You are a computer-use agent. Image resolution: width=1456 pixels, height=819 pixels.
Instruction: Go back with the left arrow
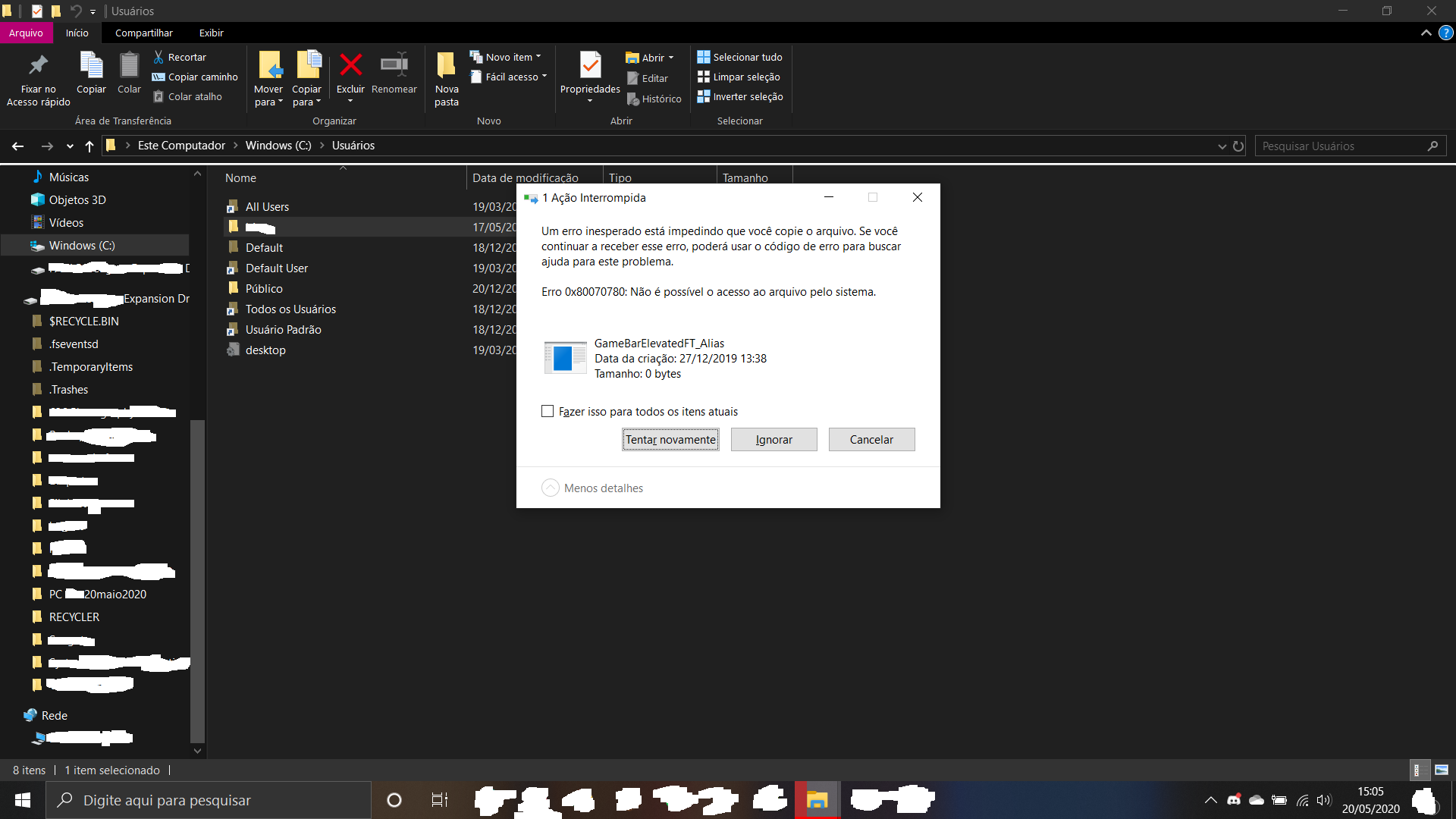tap(18, 146)
